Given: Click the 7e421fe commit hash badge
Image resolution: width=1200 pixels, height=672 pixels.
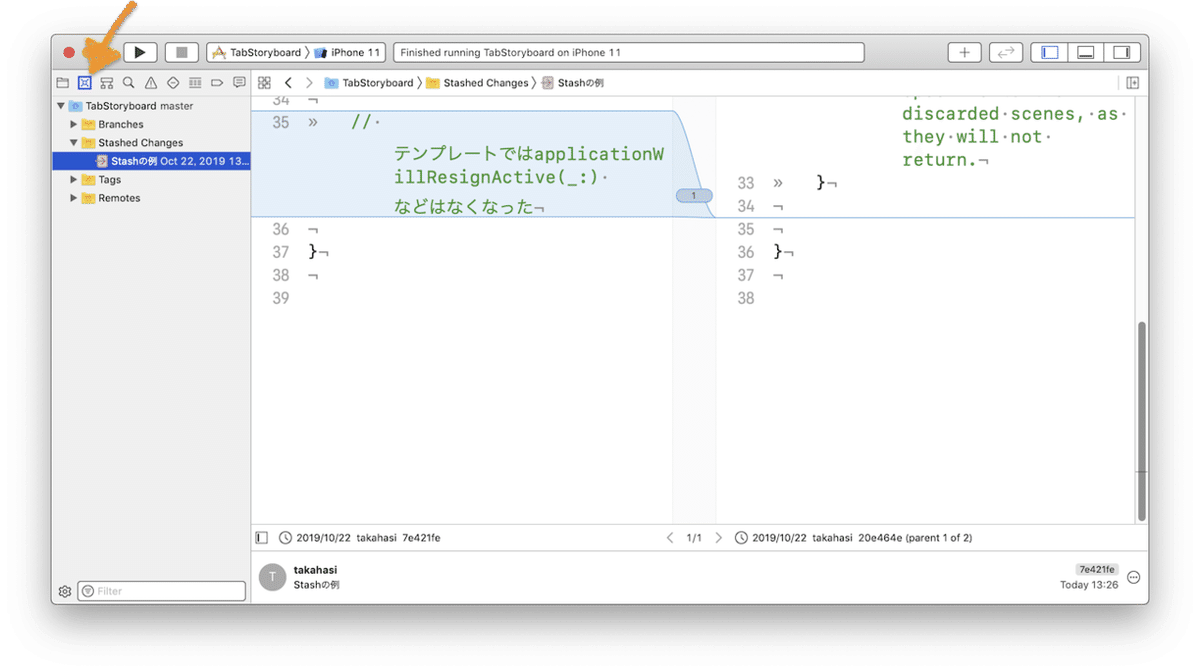Looking at the screenshot, I should (x=1097, y=569).
